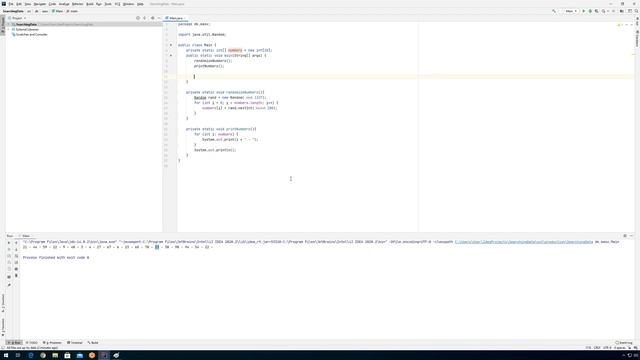Start debugging with the bug icon
The image size is (640, 360).
(x=590, y=11)
